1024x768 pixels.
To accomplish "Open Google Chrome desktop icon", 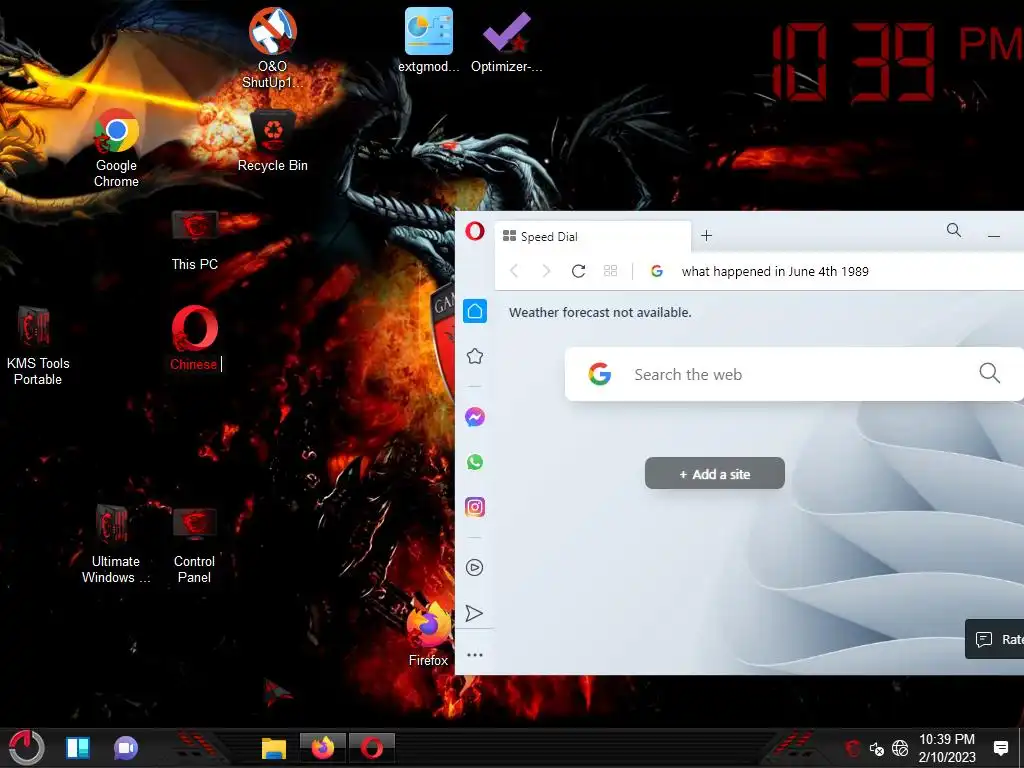I will [116, 148].
